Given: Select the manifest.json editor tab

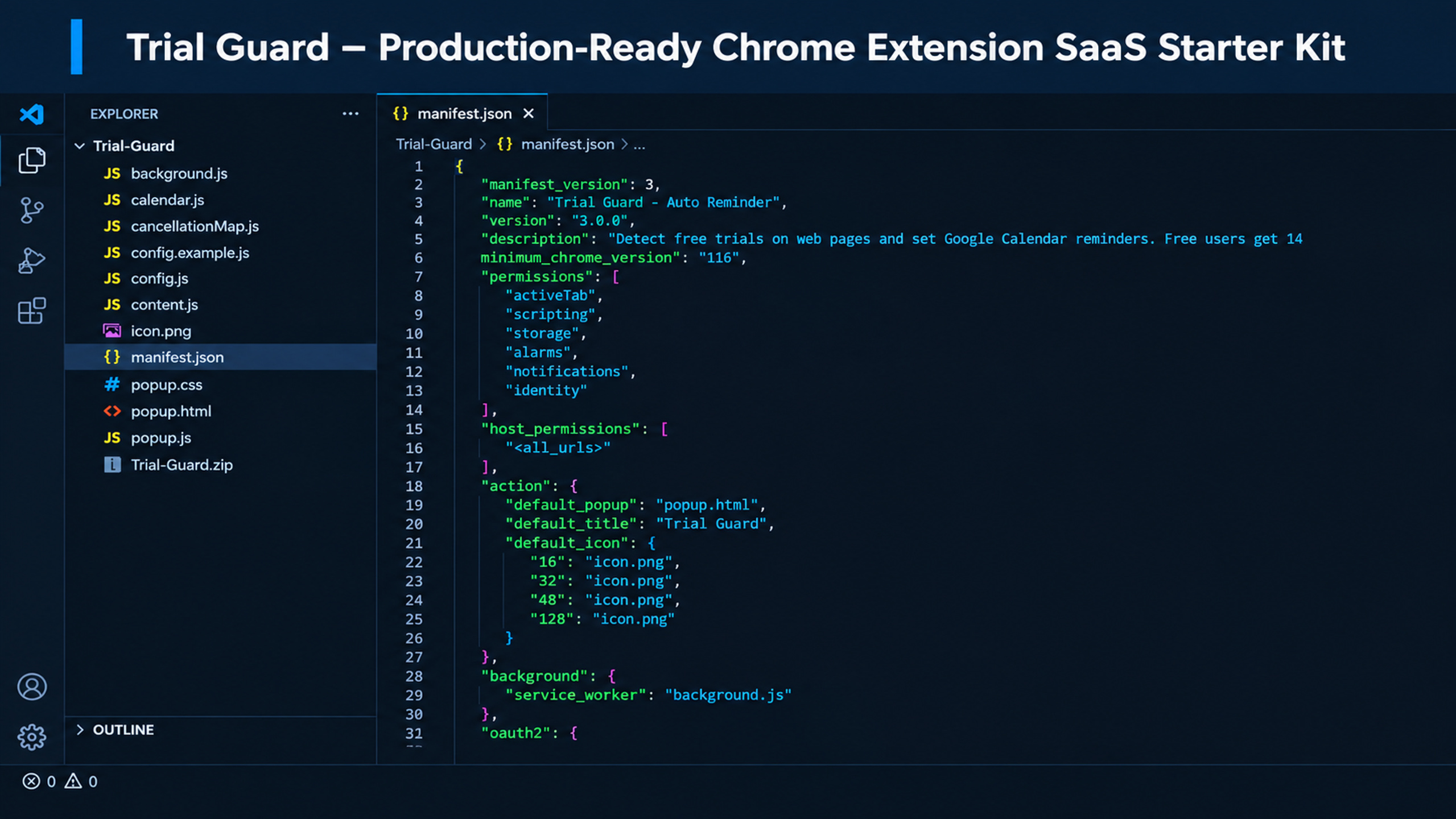Looking at the screenshot, I should (x=462, y=114).
